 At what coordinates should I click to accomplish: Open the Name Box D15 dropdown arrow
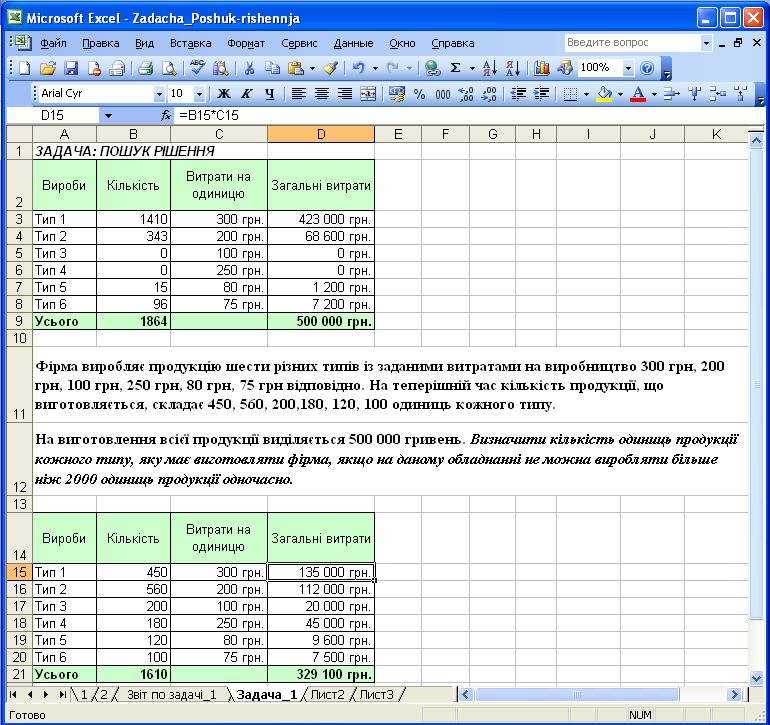(108, 116)
